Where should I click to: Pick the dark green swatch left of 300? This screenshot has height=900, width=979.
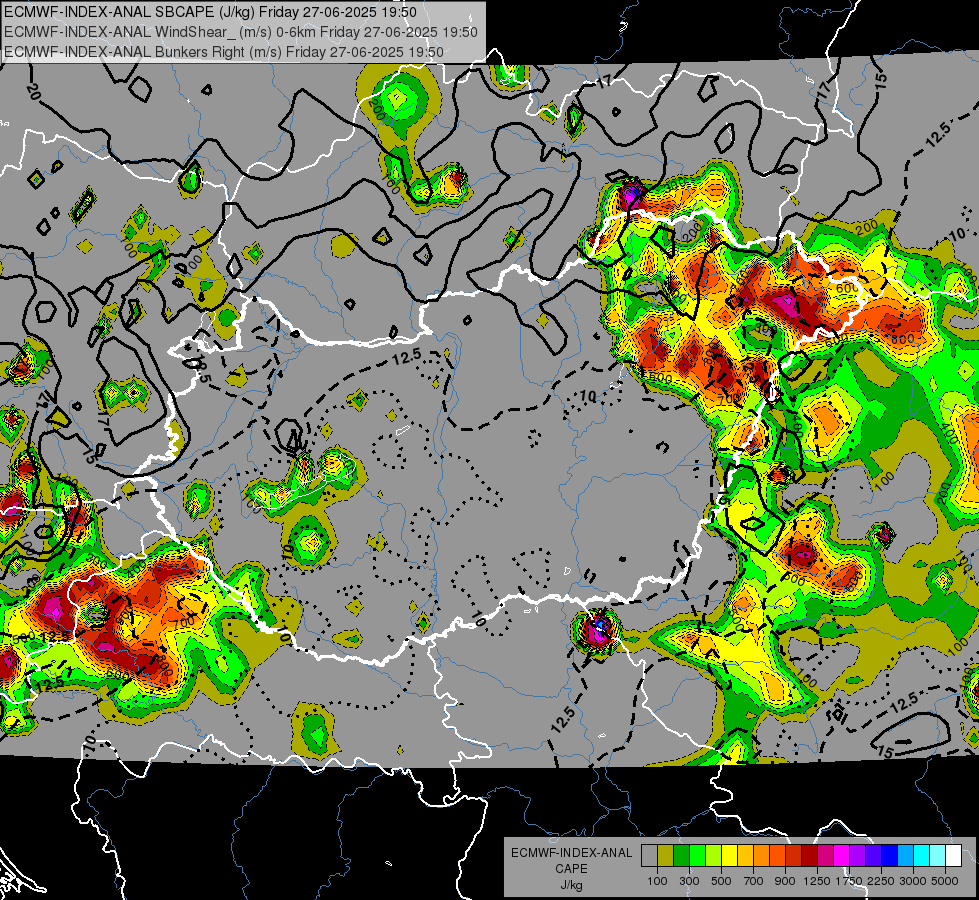pyautogui.click(x=681, y=856)
